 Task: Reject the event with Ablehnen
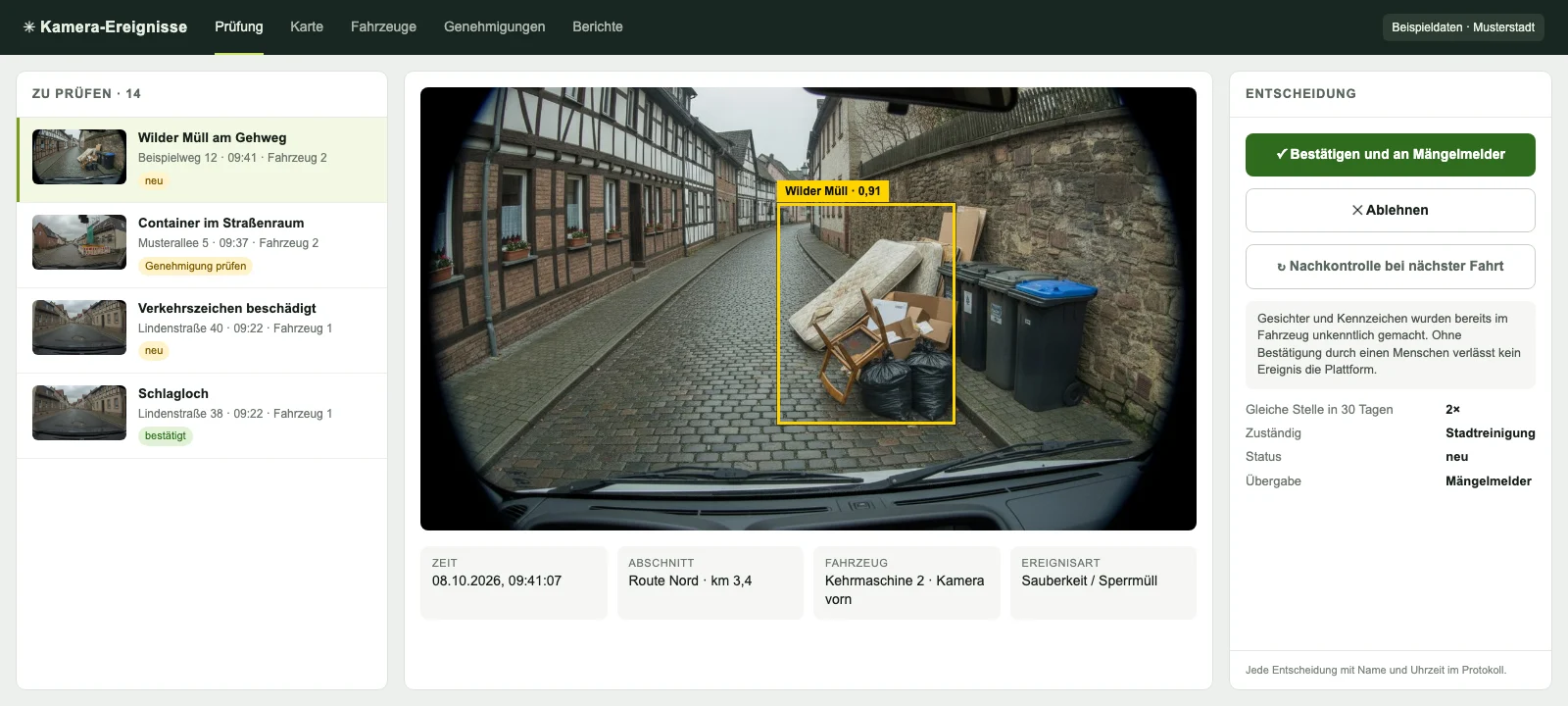[1391, 211]
